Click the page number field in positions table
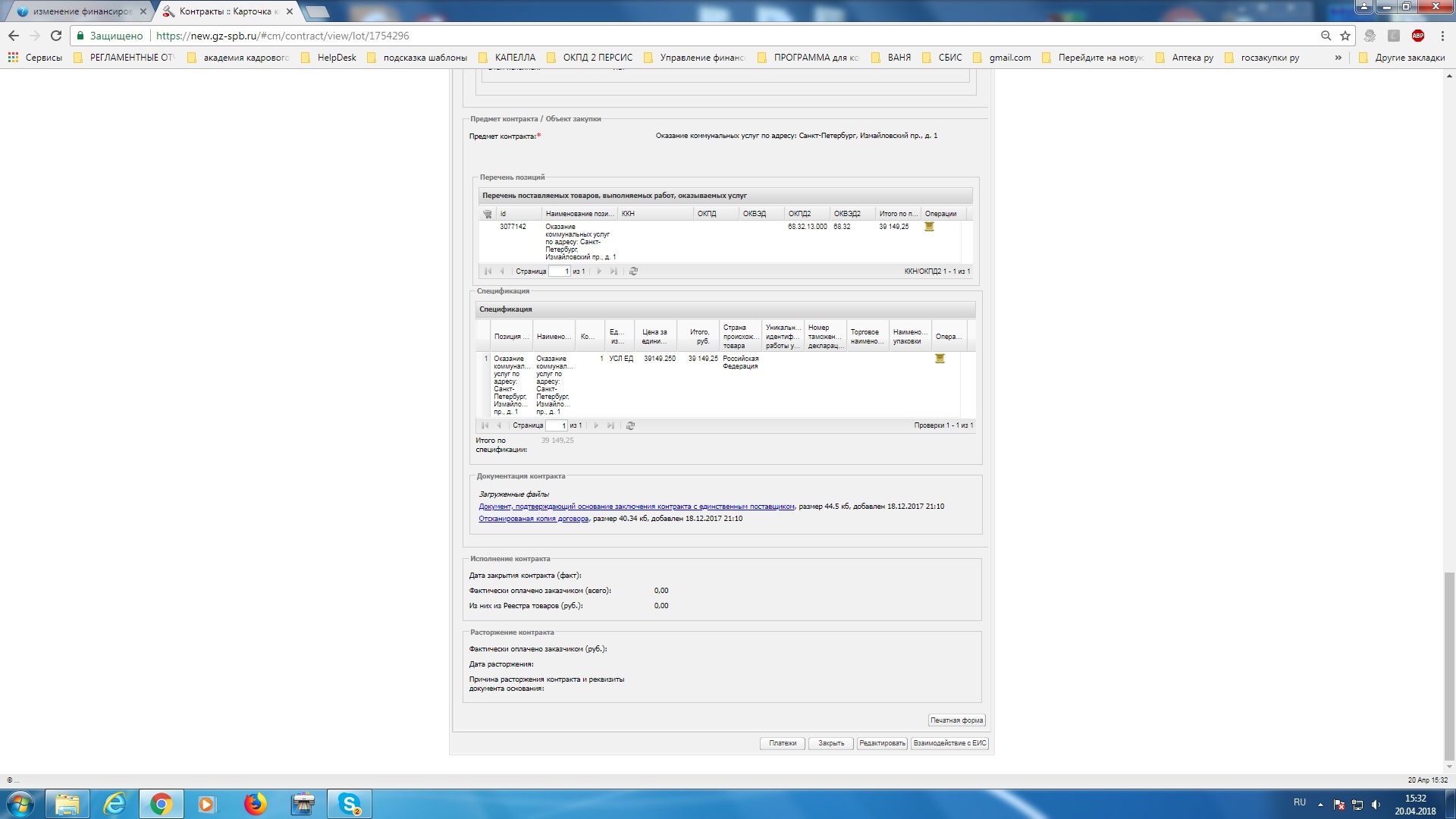This screenshot has height=819, width=1456. click(559, 271)
